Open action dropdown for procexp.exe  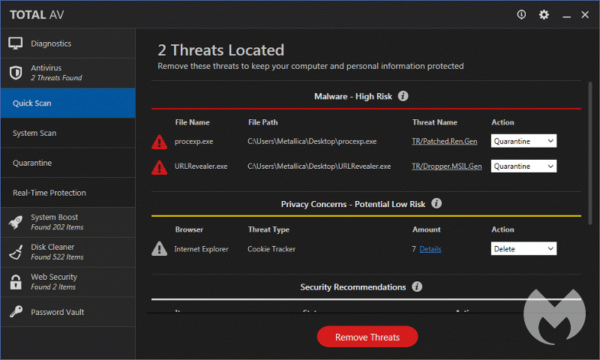[x=523, y=141]
